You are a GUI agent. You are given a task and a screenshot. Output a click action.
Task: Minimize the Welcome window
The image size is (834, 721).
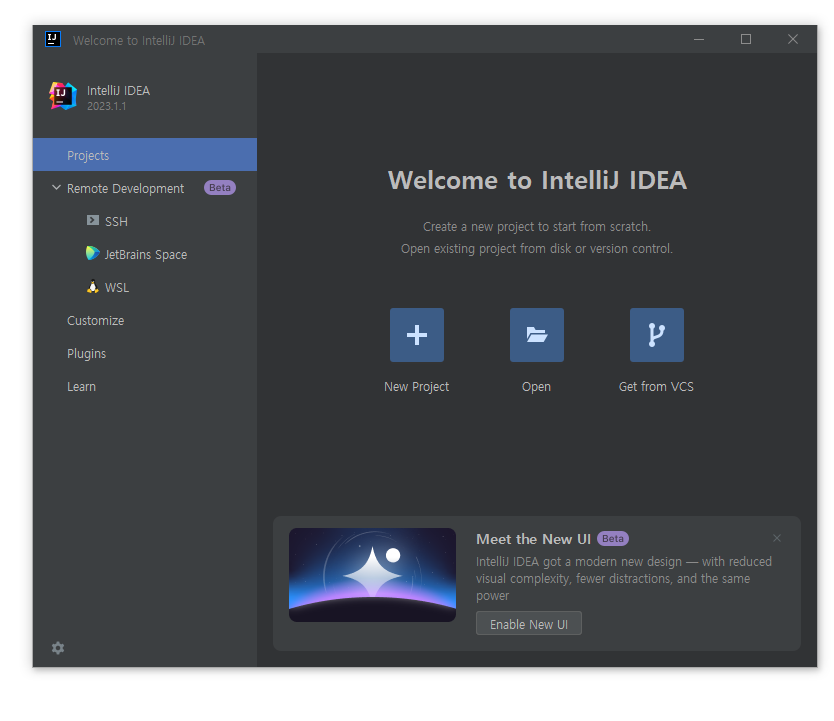pyautogui.click(x=699, y=39)
